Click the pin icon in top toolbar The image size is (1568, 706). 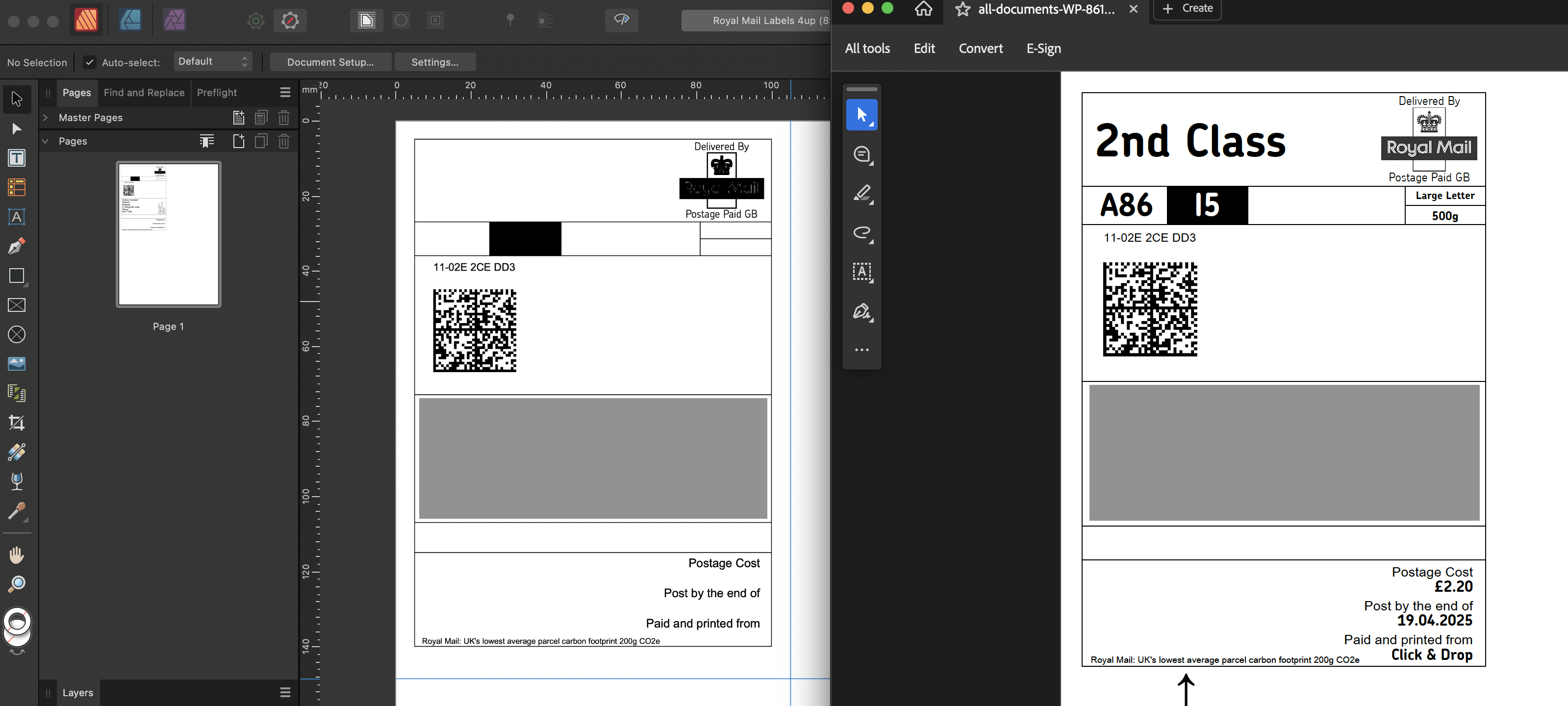[511, 20]
